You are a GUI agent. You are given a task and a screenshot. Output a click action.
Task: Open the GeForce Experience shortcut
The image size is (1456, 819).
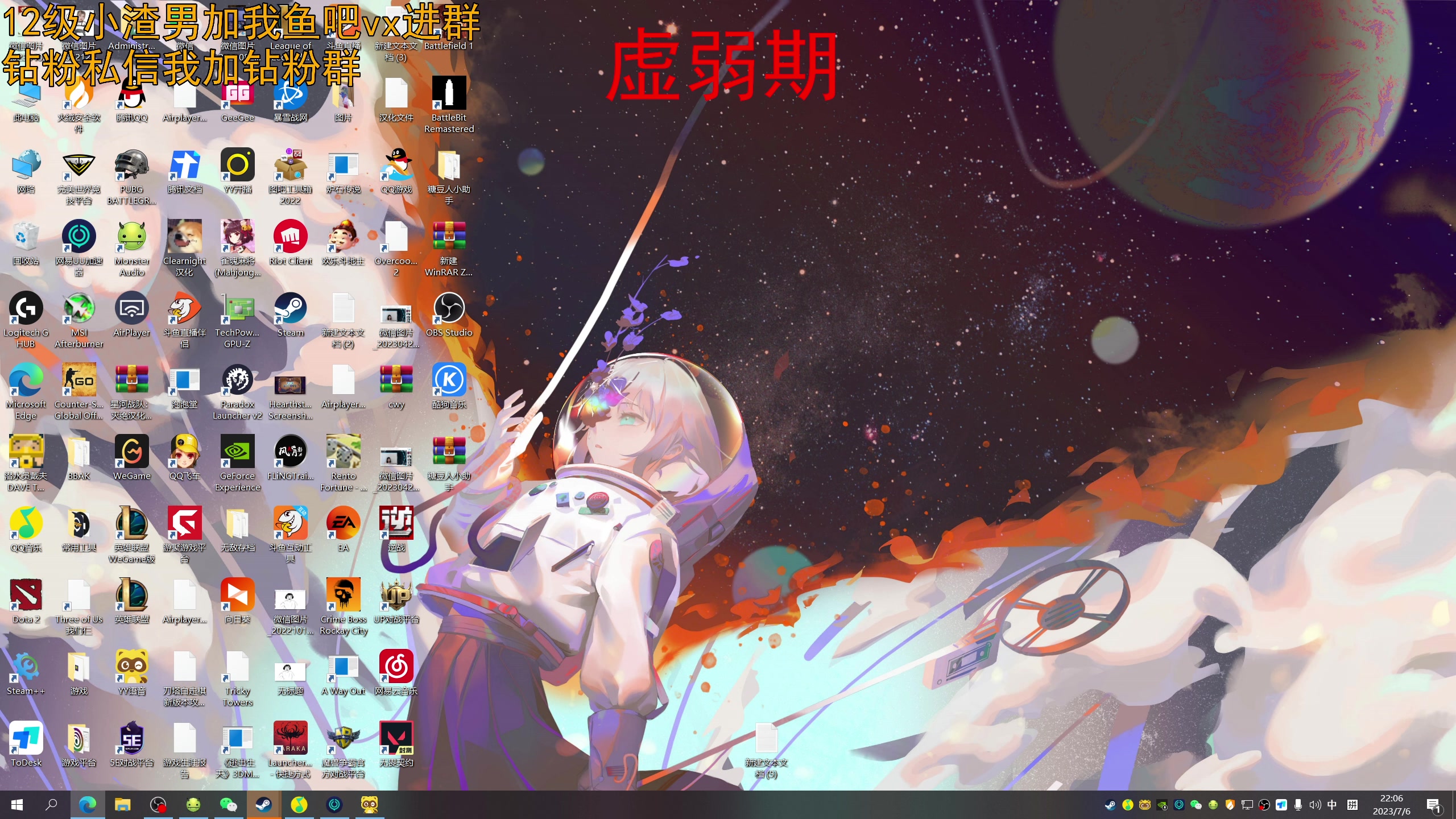point(238,464)
